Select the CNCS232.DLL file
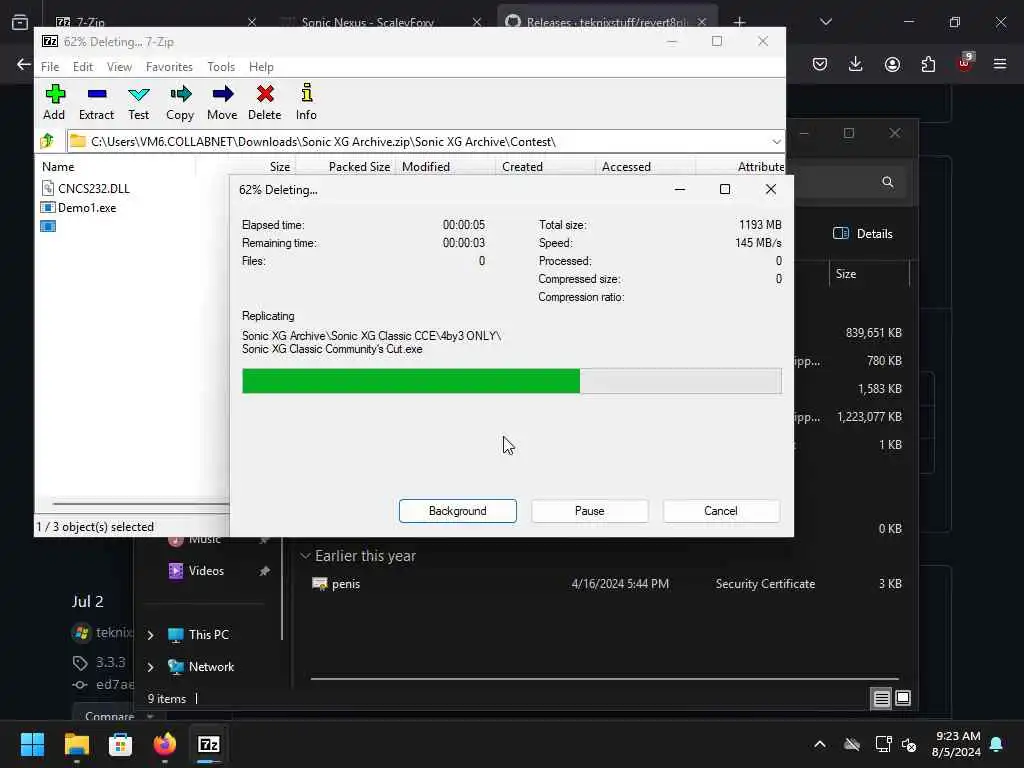Image resolution: width=1024 pixels, height=768 pixels. click(86, 189)
